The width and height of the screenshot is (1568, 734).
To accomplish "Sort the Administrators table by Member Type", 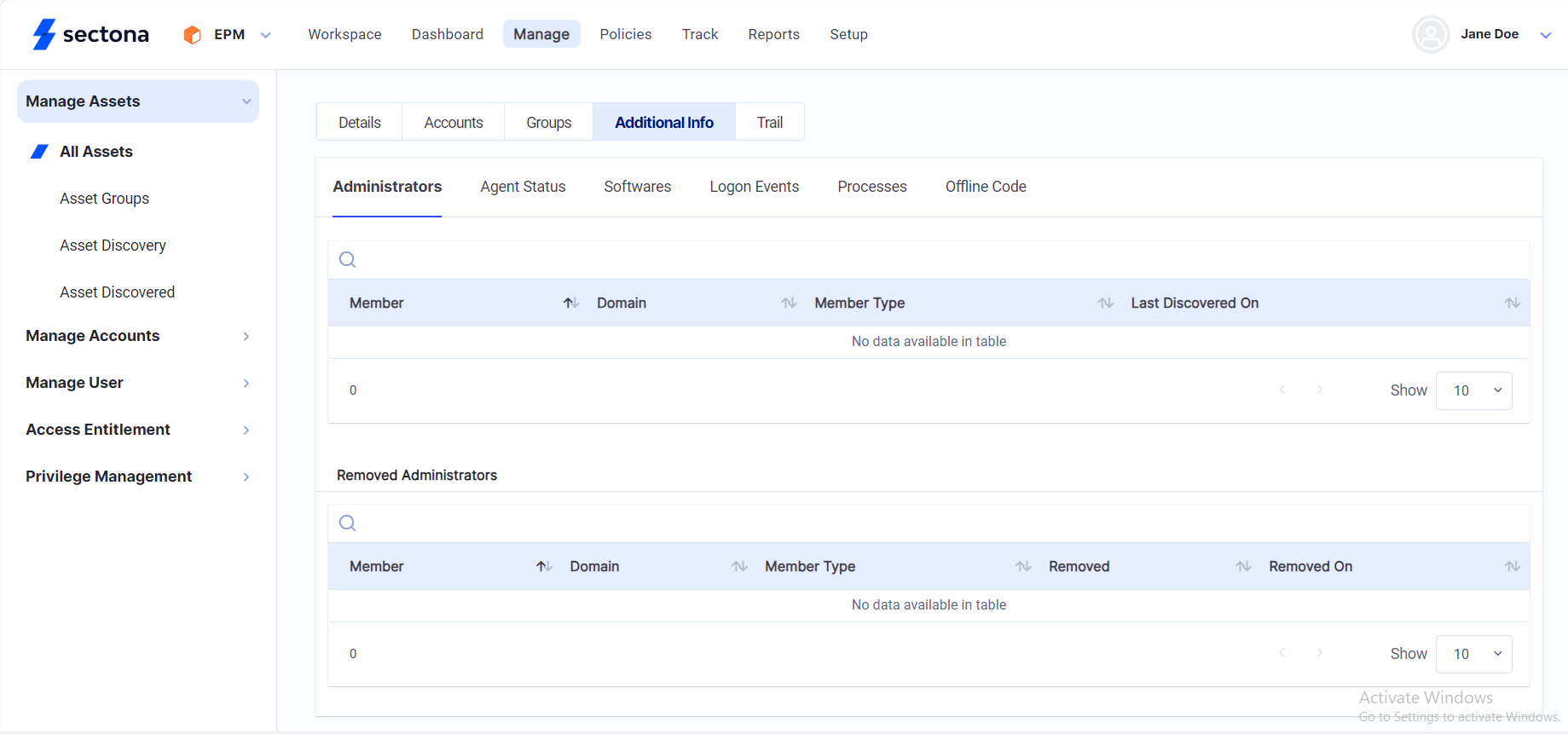I will coord(1105,303).
